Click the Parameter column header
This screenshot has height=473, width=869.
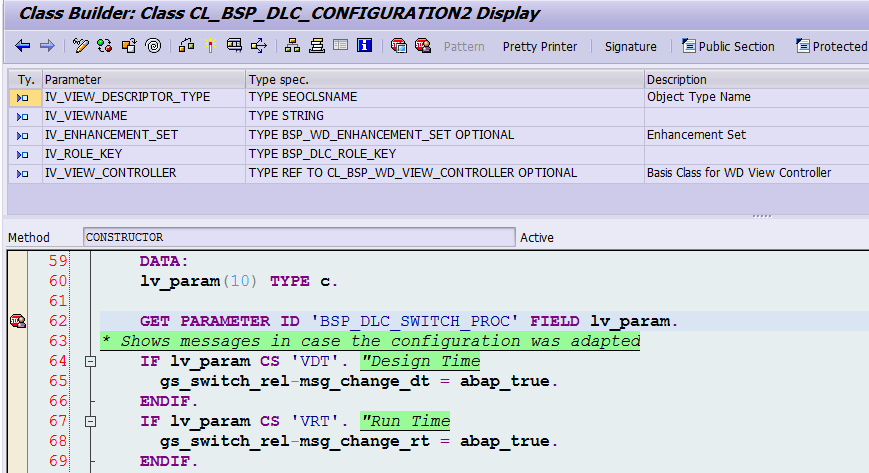click(x=144, y=79)
